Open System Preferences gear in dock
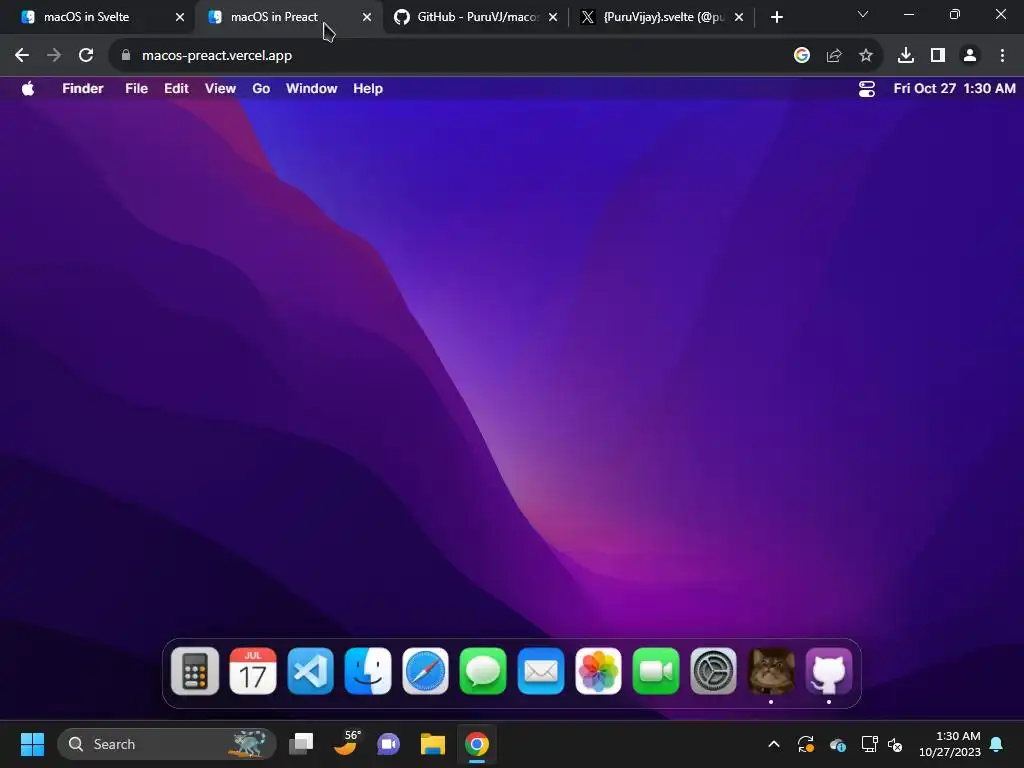Image resolution: width=1024 pixels, height=768 pixels. click(x=713, y=671)
